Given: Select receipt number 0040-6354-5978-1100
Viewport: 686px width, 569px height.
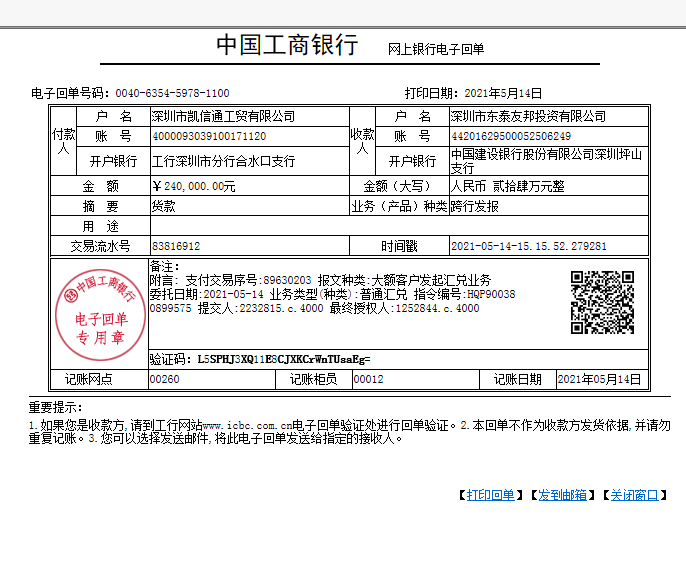Looking at the screenshot, I should coord(172,93).
